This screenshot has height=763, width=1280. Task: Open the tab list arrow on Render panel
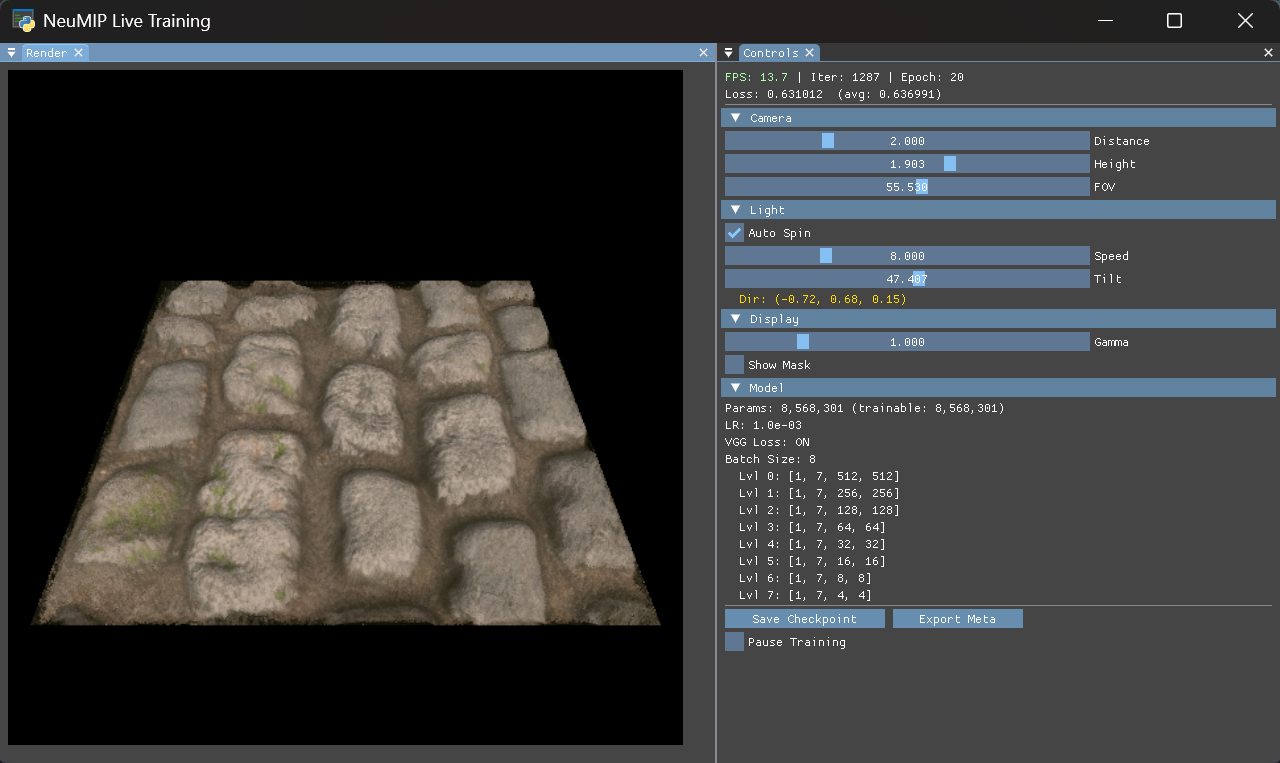click(11, 52)
